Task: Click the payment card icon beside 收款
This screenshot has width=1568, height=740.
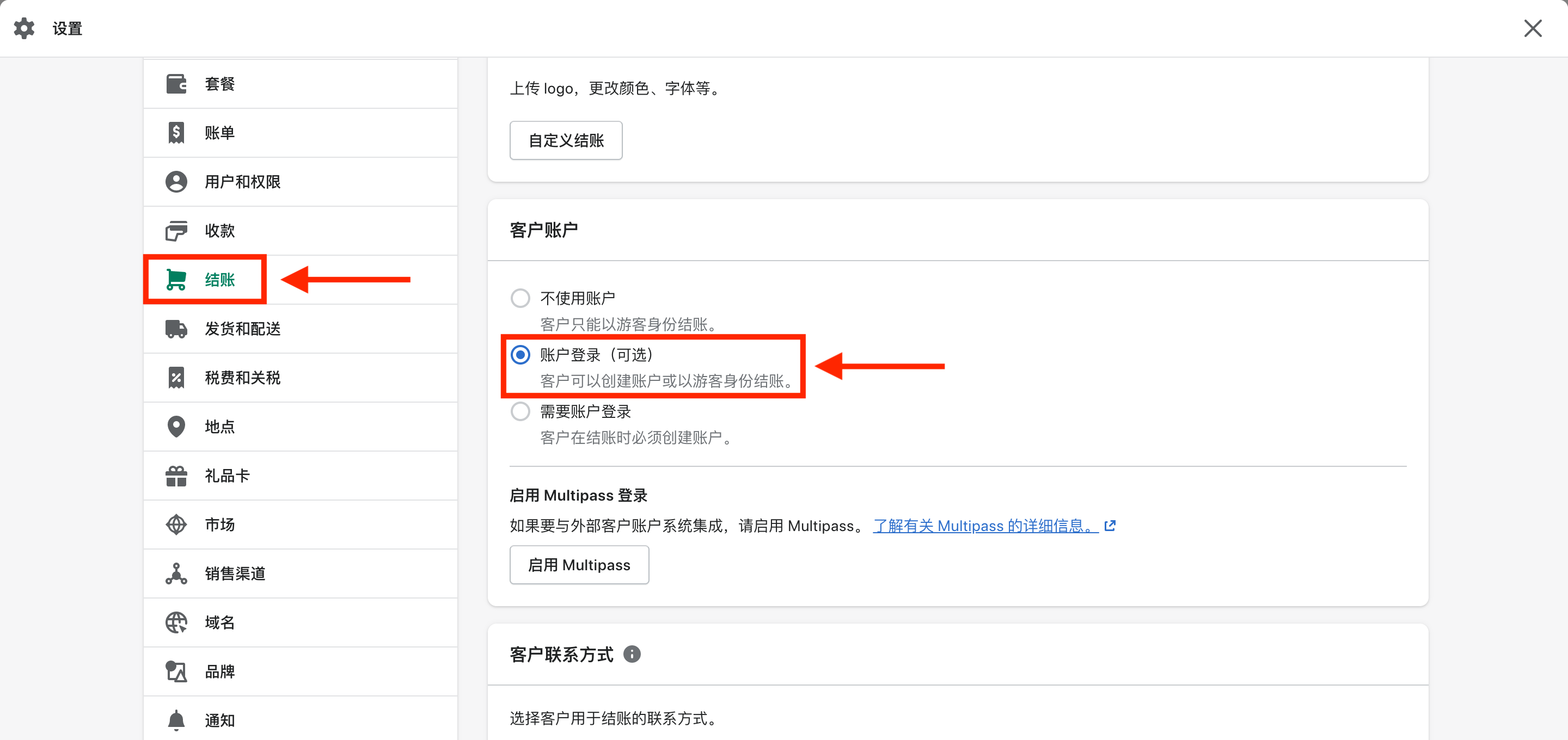Action: tap(176, 231)
